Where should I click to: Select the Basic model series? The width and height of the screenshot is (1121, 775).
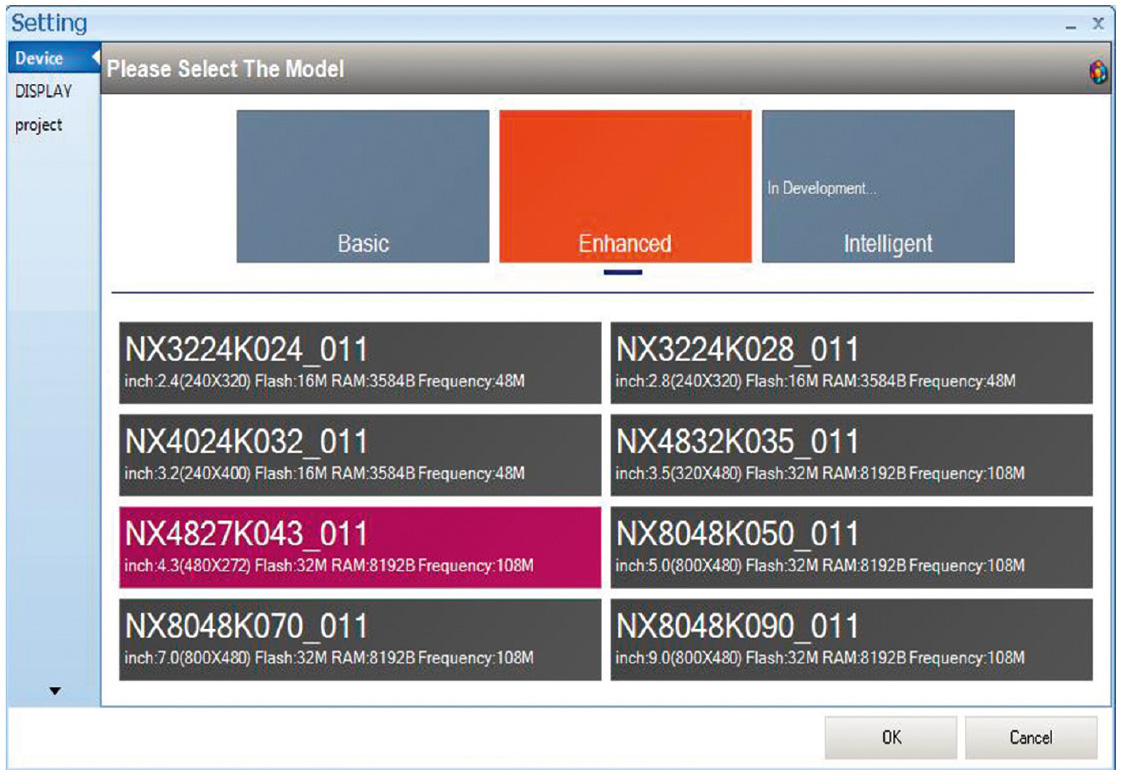click(362, 186)
